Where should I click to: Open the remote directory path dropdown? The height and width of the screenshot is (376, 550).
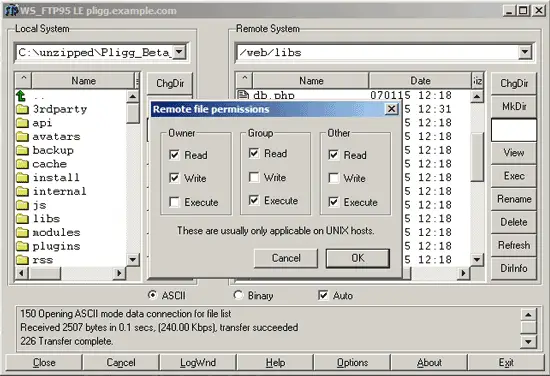[x=525, y=52]
